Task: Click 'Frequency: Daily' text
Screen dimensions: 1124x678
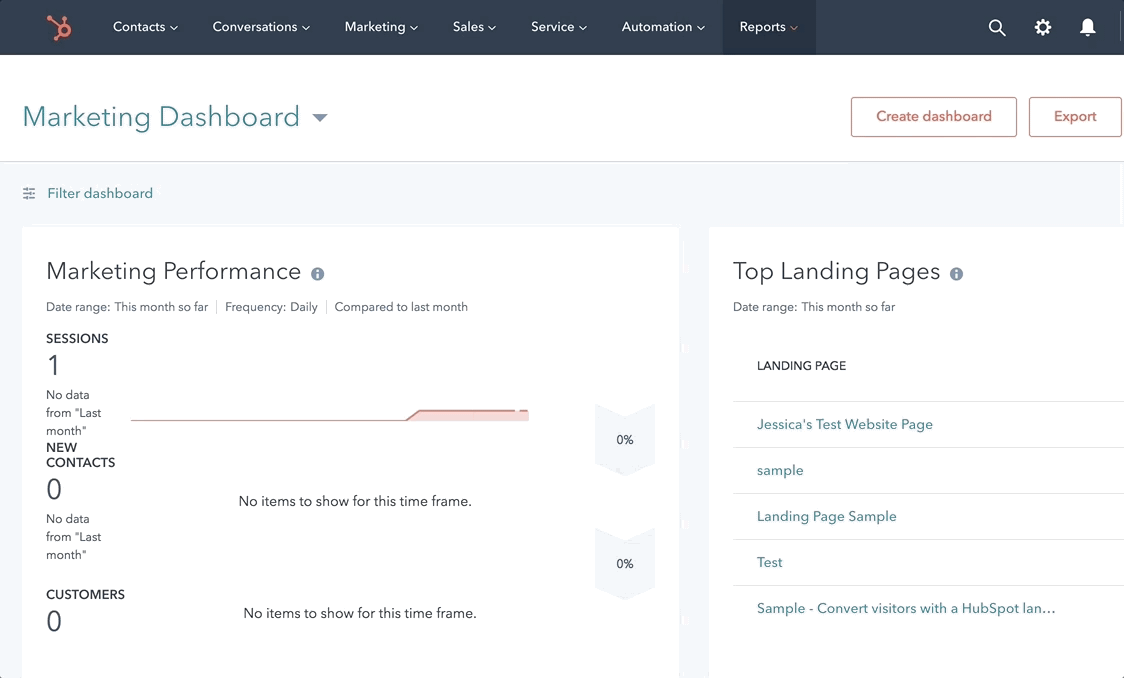Action: point(271,307)
